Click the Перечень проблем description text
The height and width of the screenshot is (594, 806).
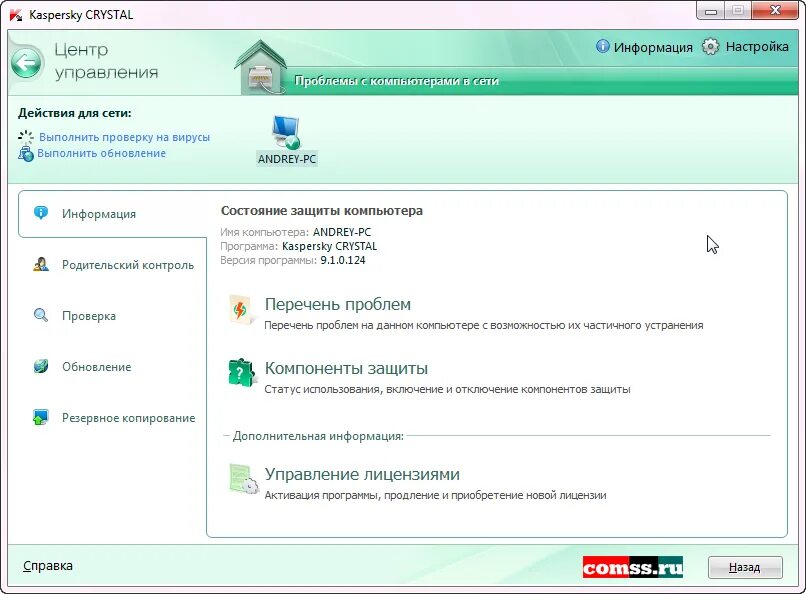point(483,325)
